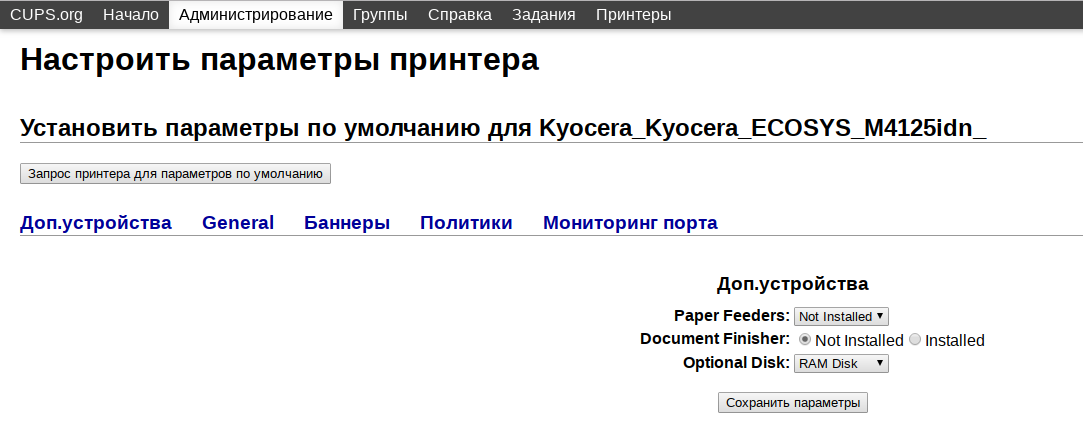Click the Сохранить параметры button

(793, 403)
